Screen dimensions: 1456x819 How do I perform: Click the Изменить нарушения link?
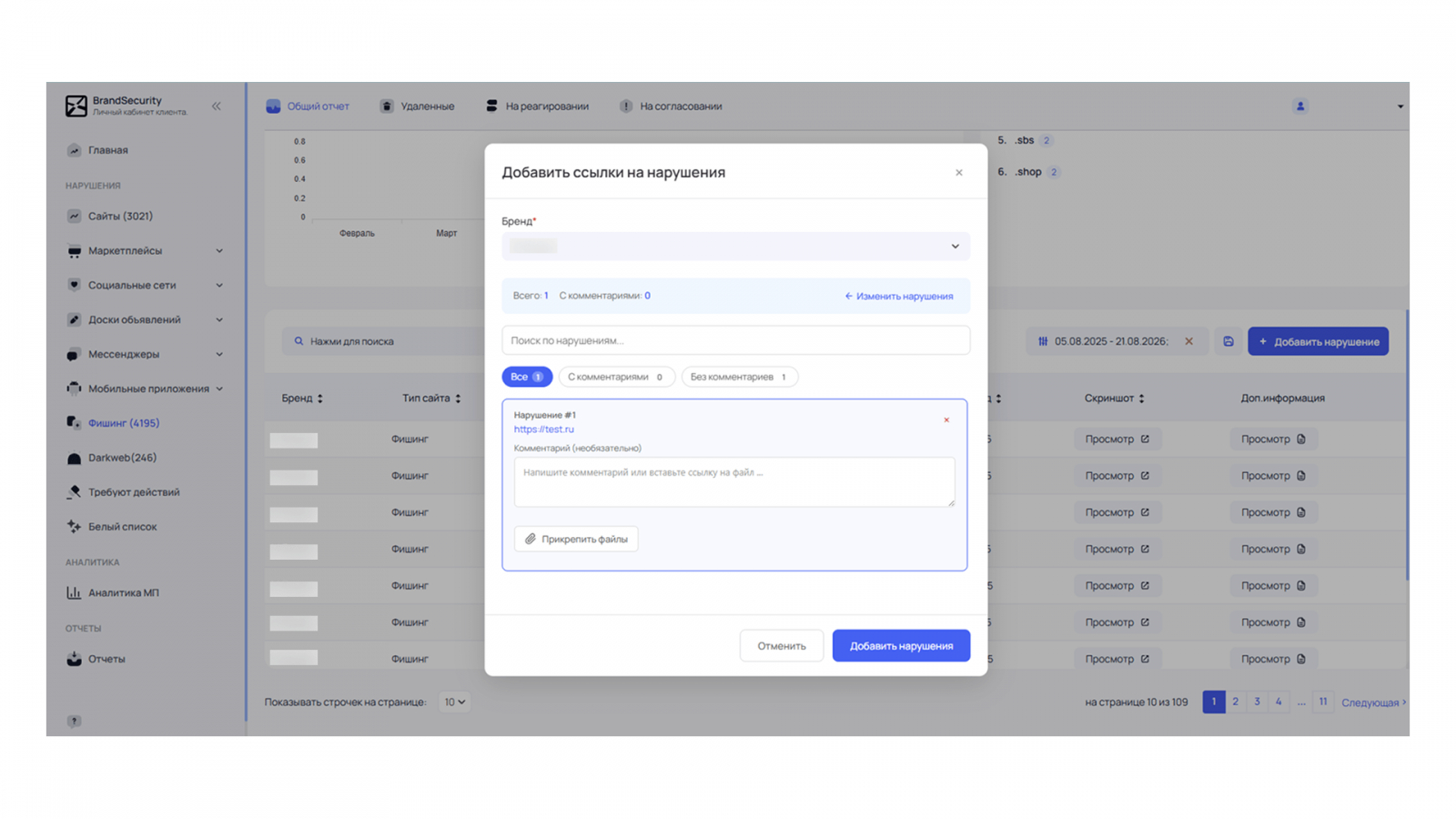(x=899, y=297)
